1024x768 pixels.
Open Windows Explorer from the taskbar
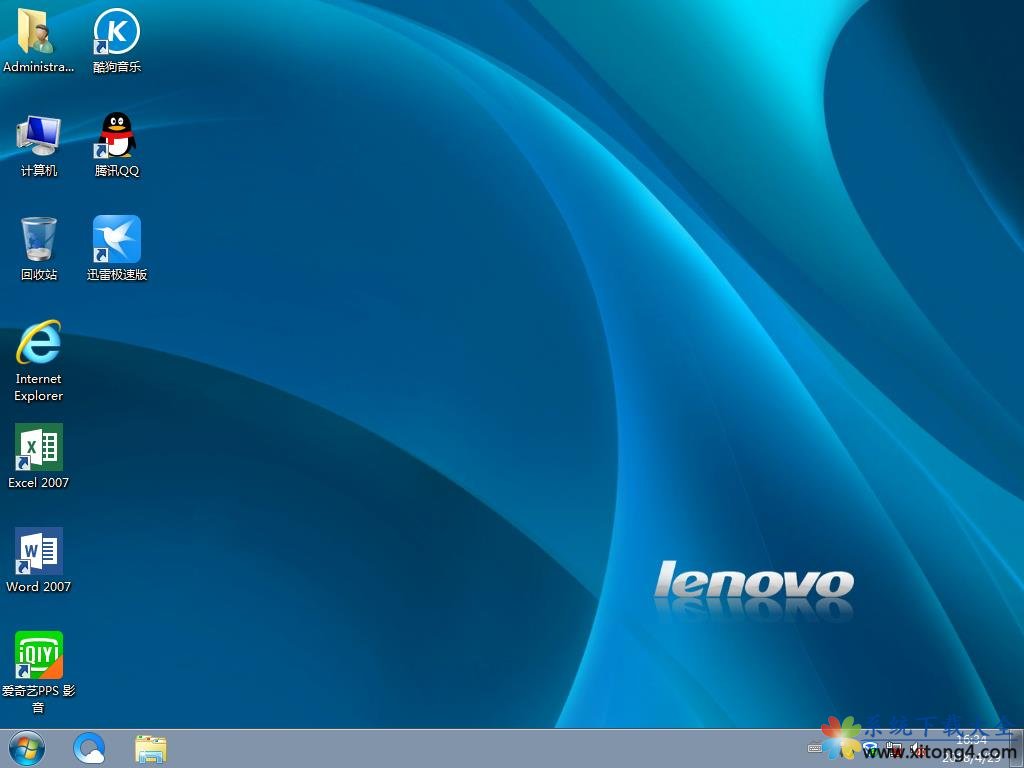151,748
